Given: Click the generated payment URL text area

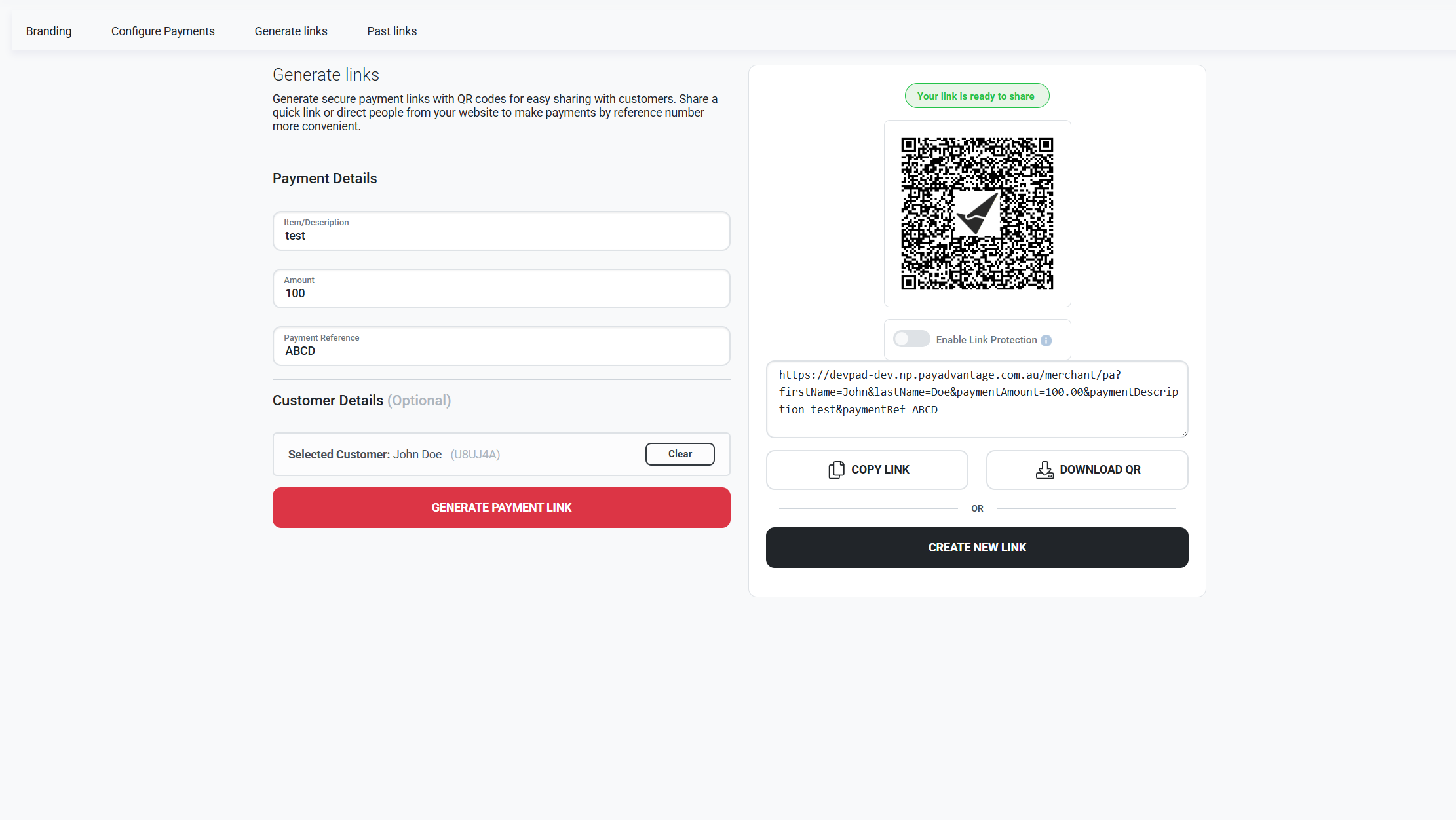Looking at the screenshot, I should (977, 399).
